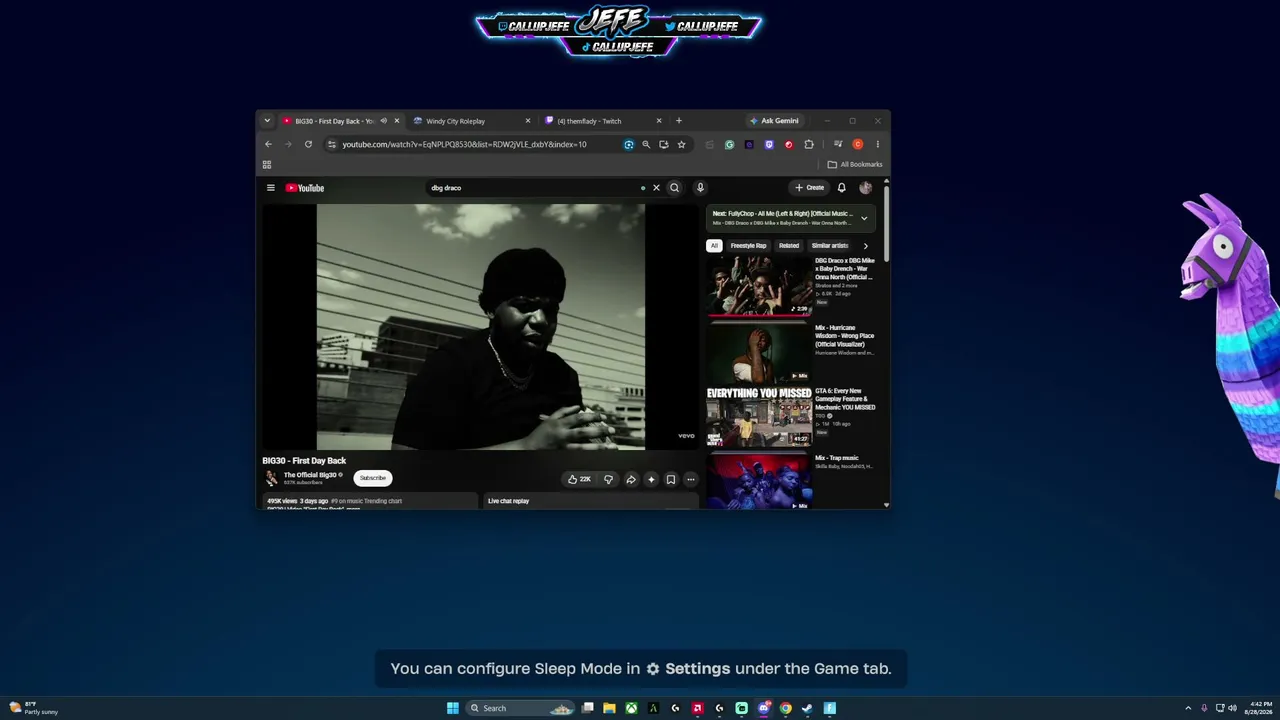The height and width of the screenshot is (720, 1280).
Task: Open the Chrome extensions puzzle menu
Action: point(809,144)
